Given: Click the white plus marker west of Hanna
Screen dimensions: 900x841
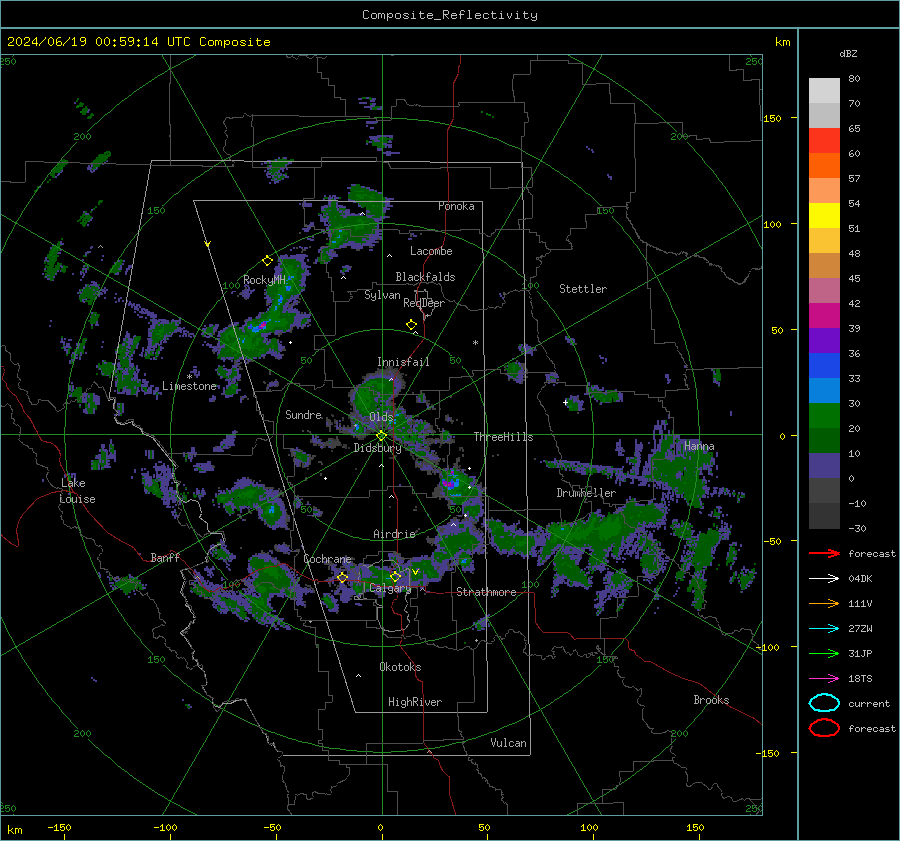Looking at the screenshot, I should (x=565, y=402).
